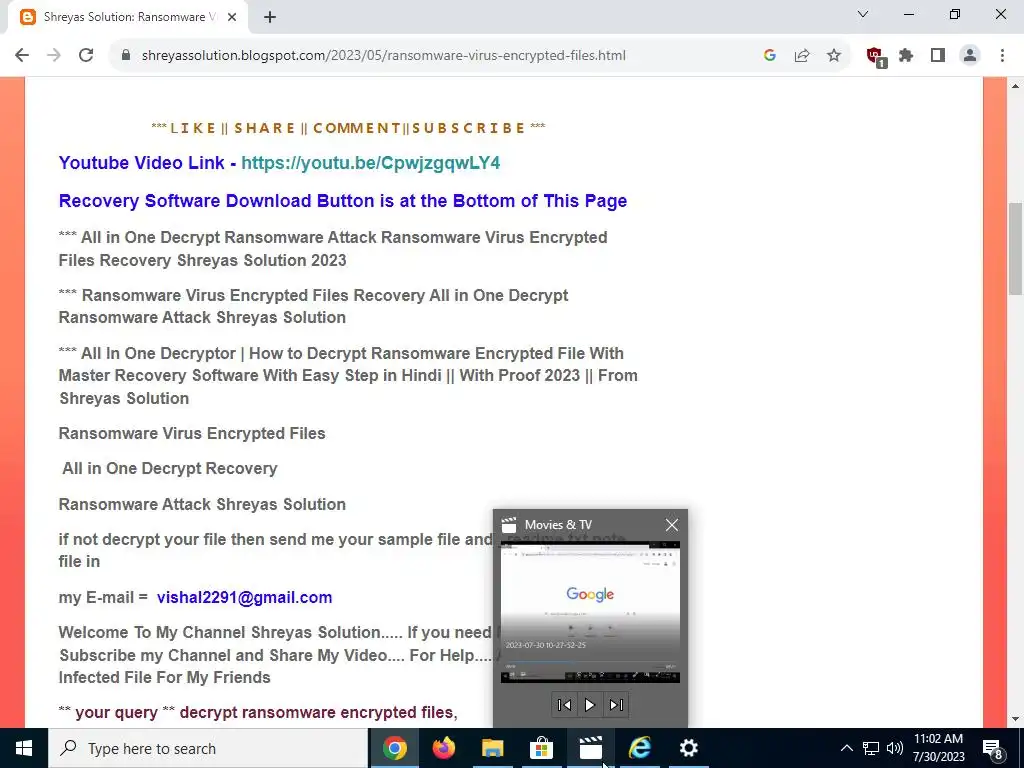
Task: Click the forward navigation arrow
Action: coord(54,56)
